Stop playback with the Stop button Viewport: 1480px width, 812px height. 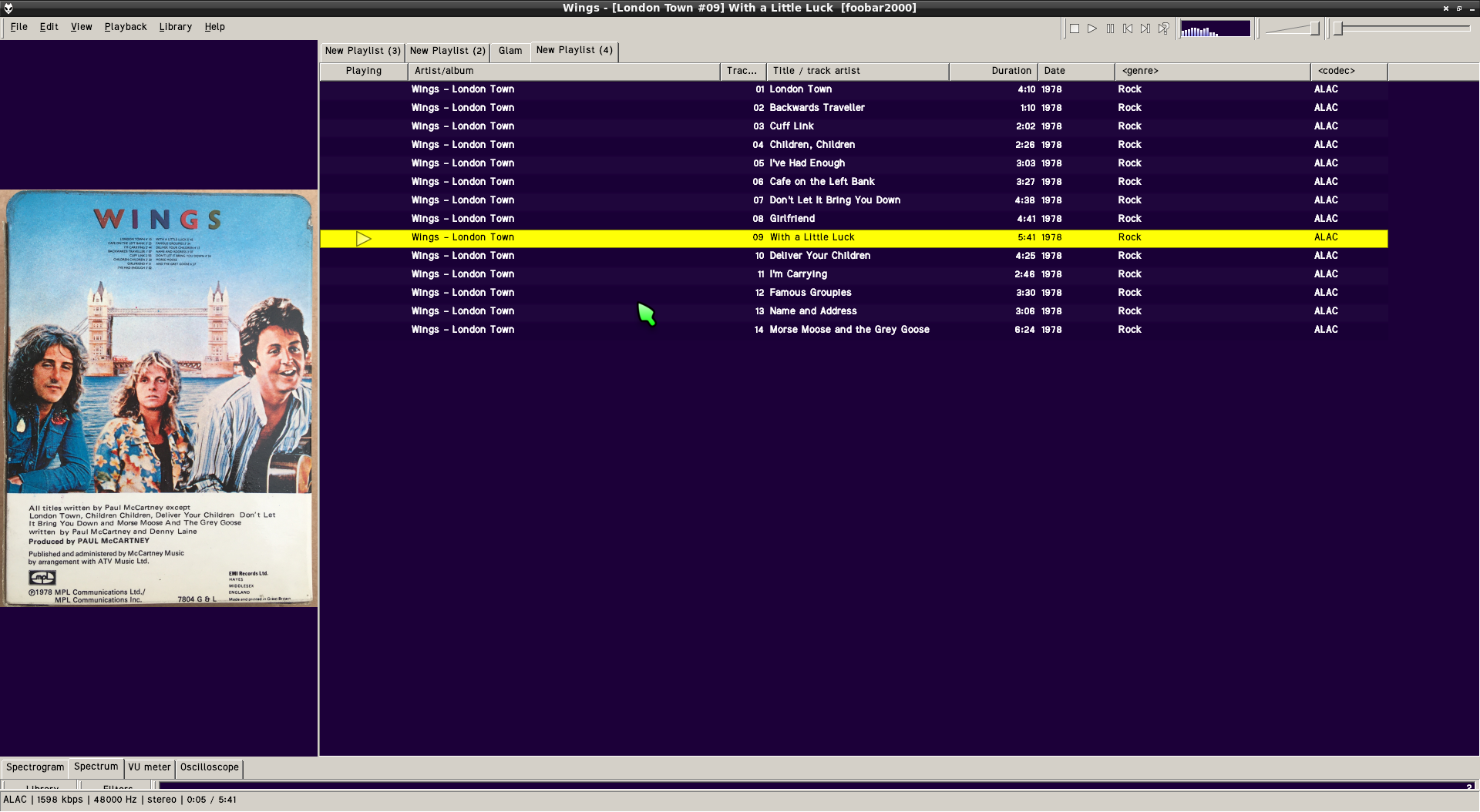[1075, 29]
